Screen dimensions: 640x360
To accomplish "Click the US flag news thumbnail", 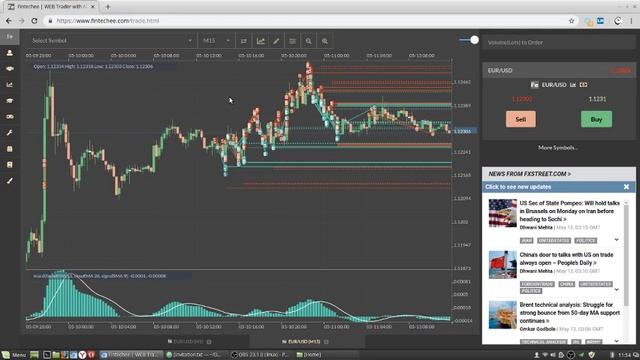I will pyautogui.click(x=503, y=213).
